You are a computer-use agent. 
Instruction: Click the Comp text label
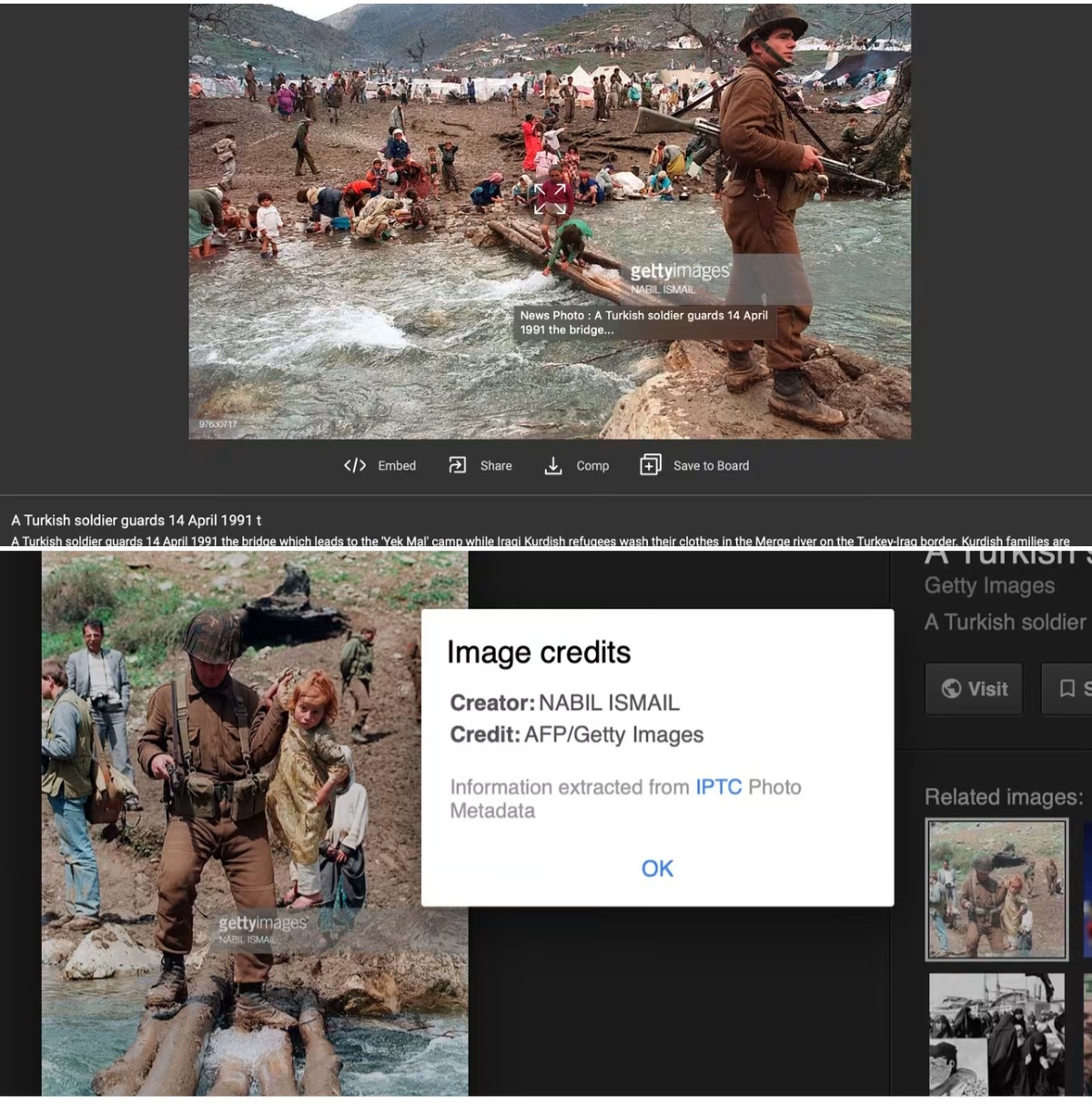(x=592, y=466)
